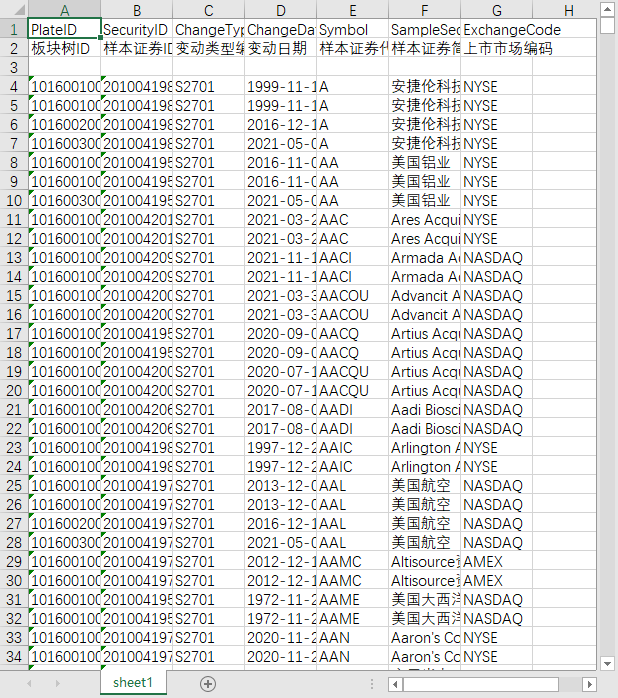Select column A header
Image resolution: width=618 pixels, height=698 pixels.
coord(65,10)
